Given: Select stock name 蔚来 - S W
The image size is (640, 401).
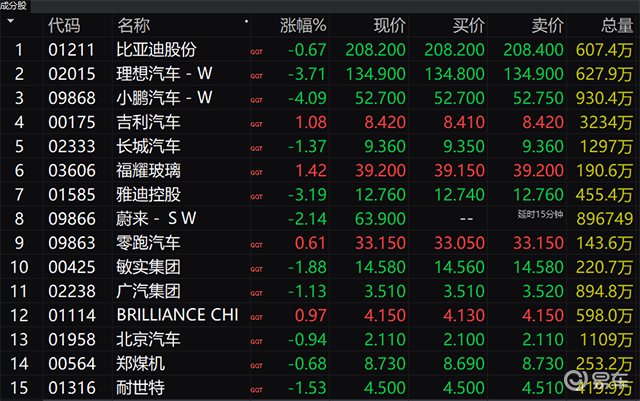Looking at the screenshot, I should [156, 218].
